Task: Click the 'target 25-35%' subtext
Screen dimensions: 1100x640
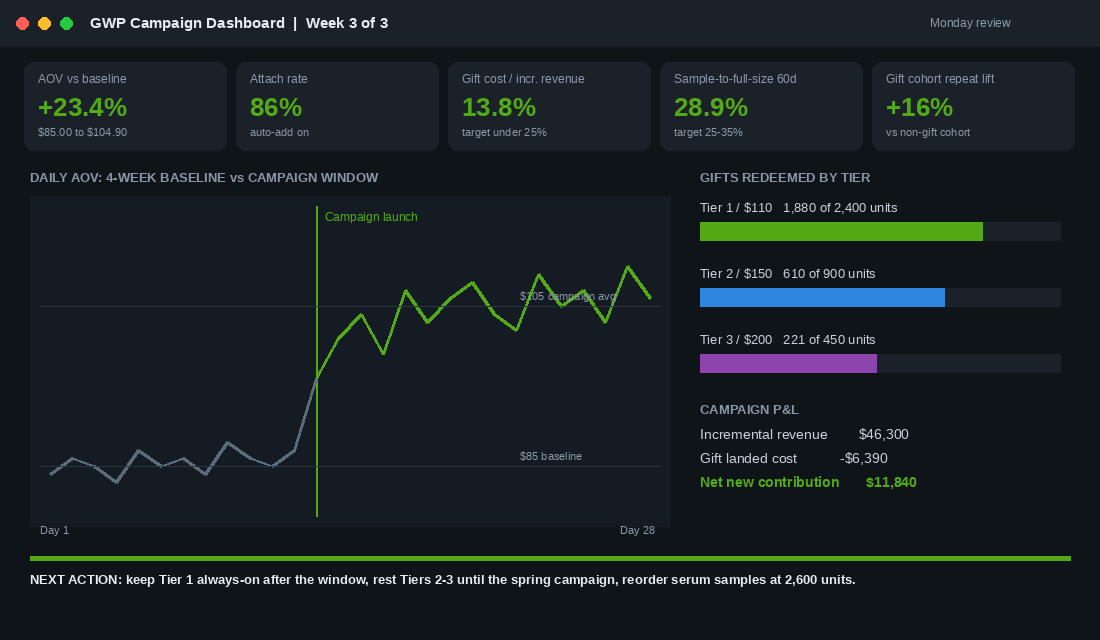Action: (x=708, y=132)
